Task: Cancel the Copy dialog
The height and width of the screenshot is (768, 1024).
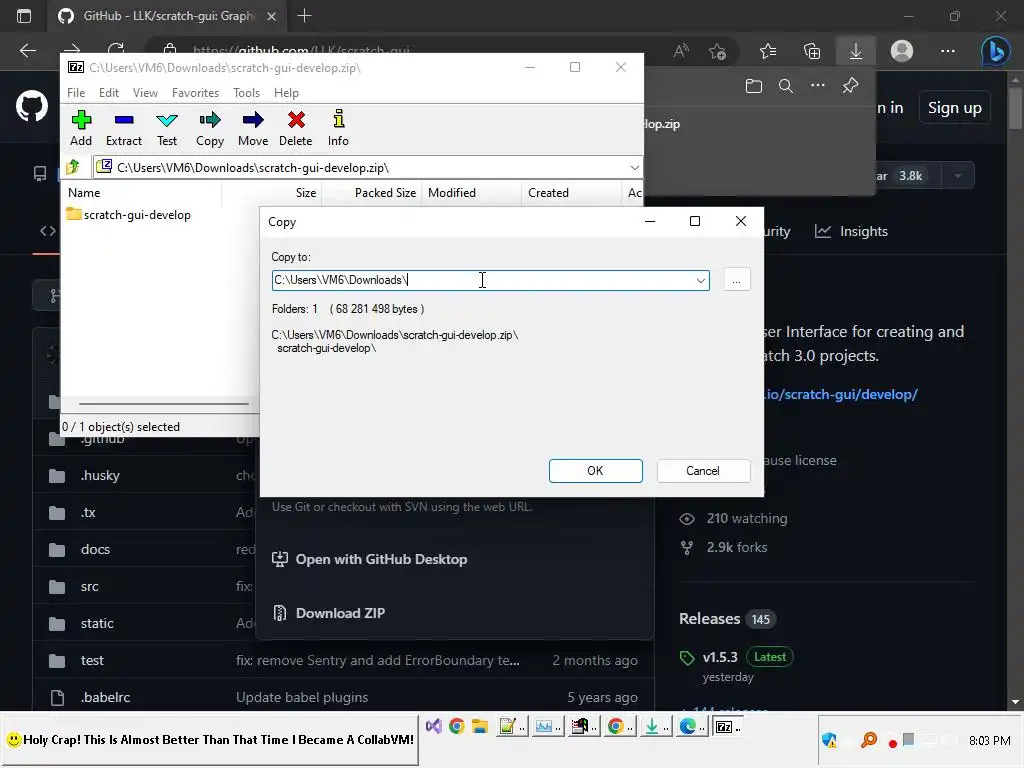Action: coord(703,471)
